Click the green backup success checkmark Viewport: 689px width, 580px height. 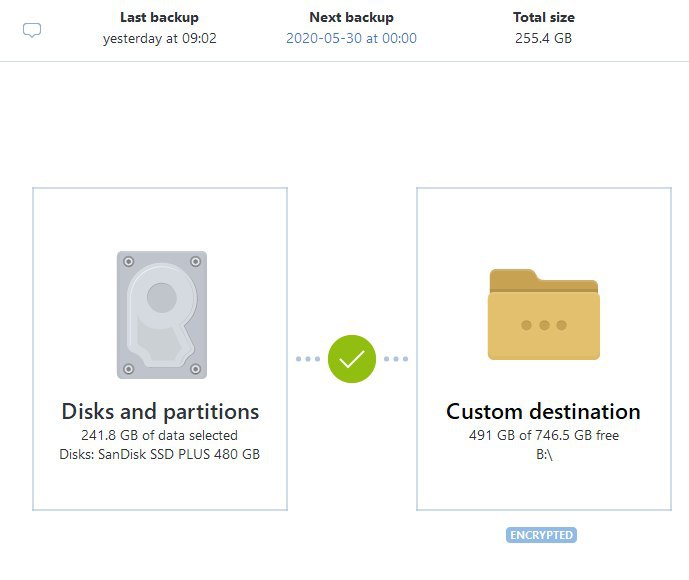(x=352, y=359)
